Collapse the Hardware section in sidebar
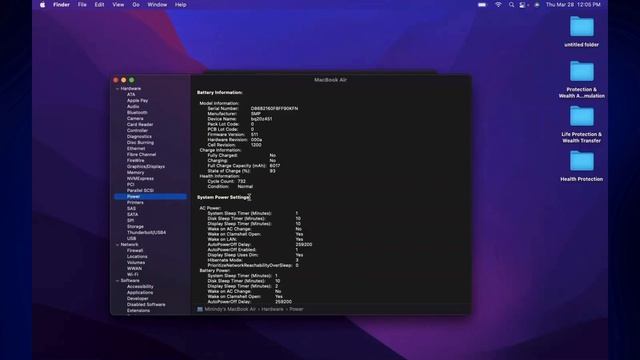This screenshot has height=360, width=640. (117, 89)
